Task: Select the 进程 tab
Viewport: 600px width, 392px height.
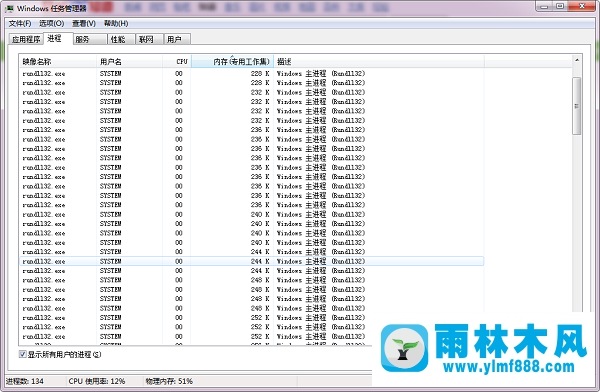Action: coord(59,38)
